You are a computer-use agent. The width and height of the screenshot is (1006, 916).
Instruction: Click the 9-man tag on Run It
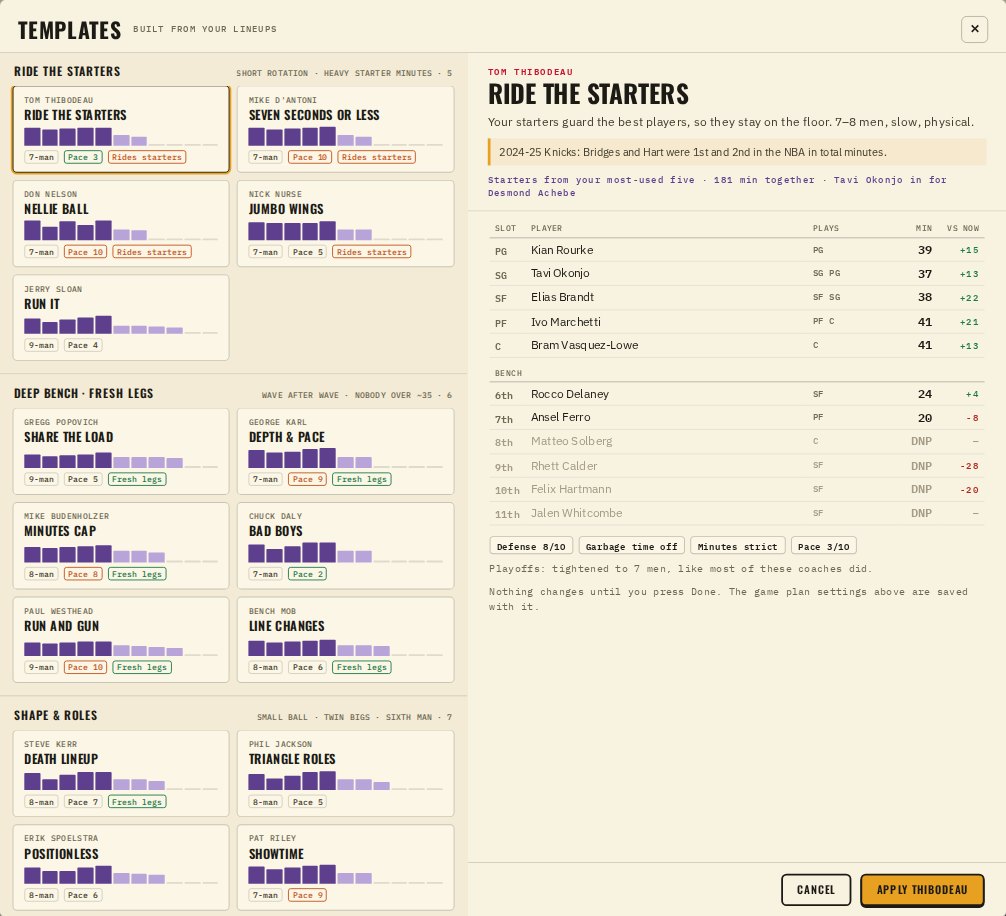[x=41, y=345]
